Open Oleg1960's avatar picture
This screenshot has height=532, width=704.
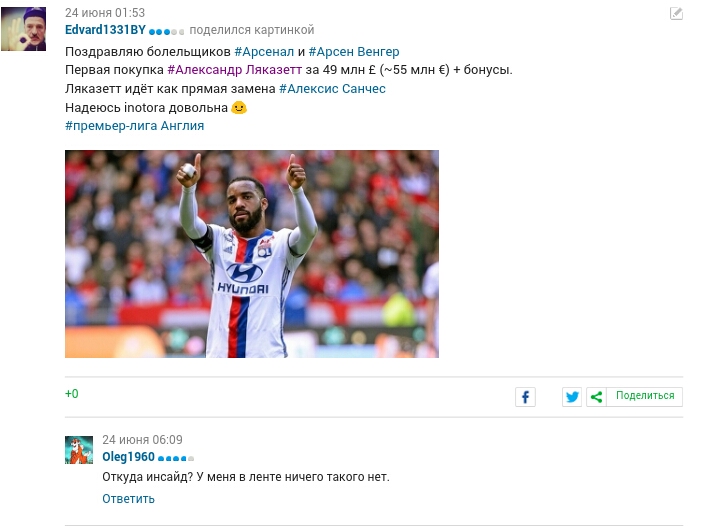click(79, 449)
